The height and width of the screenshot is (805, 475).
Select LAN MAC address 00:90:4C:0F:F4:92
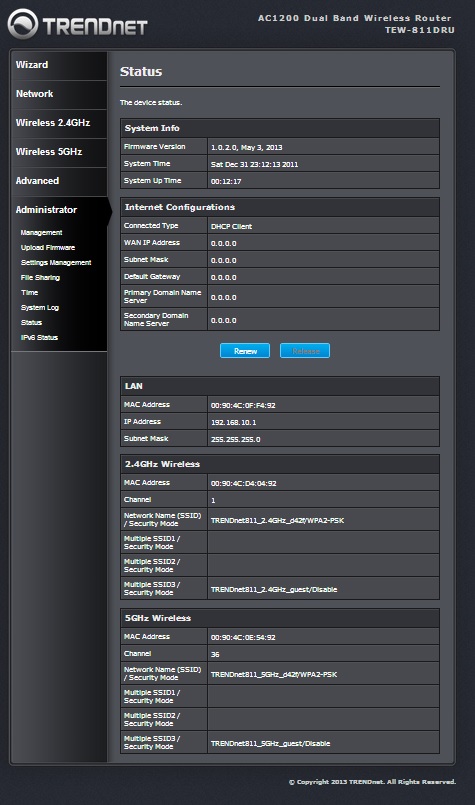(x=243, y=405)
